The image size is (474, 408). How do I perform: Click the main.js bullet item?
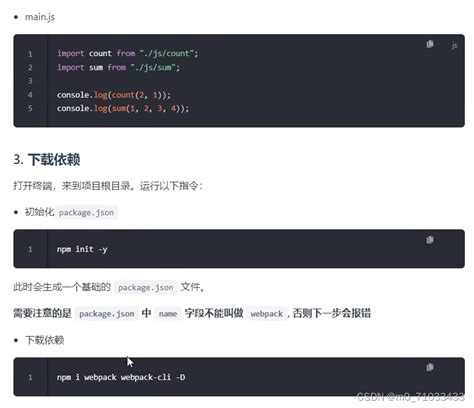[40, 17]
